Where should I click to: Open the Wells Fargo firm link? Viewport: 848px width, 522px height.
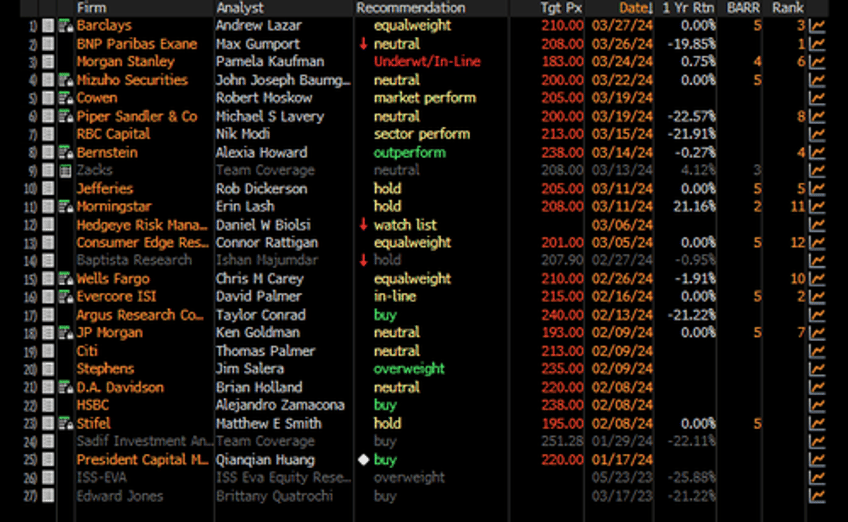[112, 279]
